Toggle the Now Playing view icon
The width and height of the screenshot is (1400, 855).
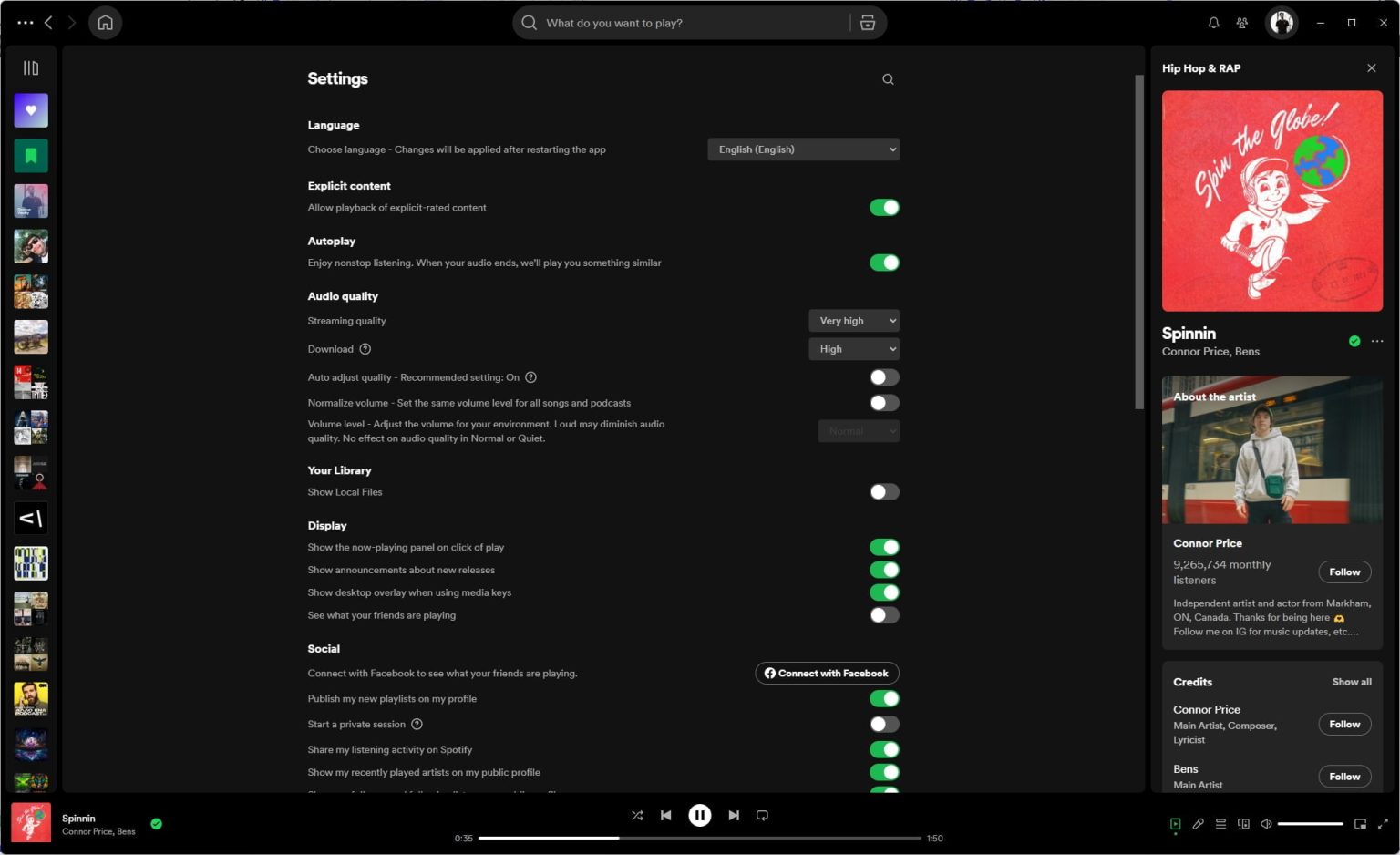[x=1176, y=824]
